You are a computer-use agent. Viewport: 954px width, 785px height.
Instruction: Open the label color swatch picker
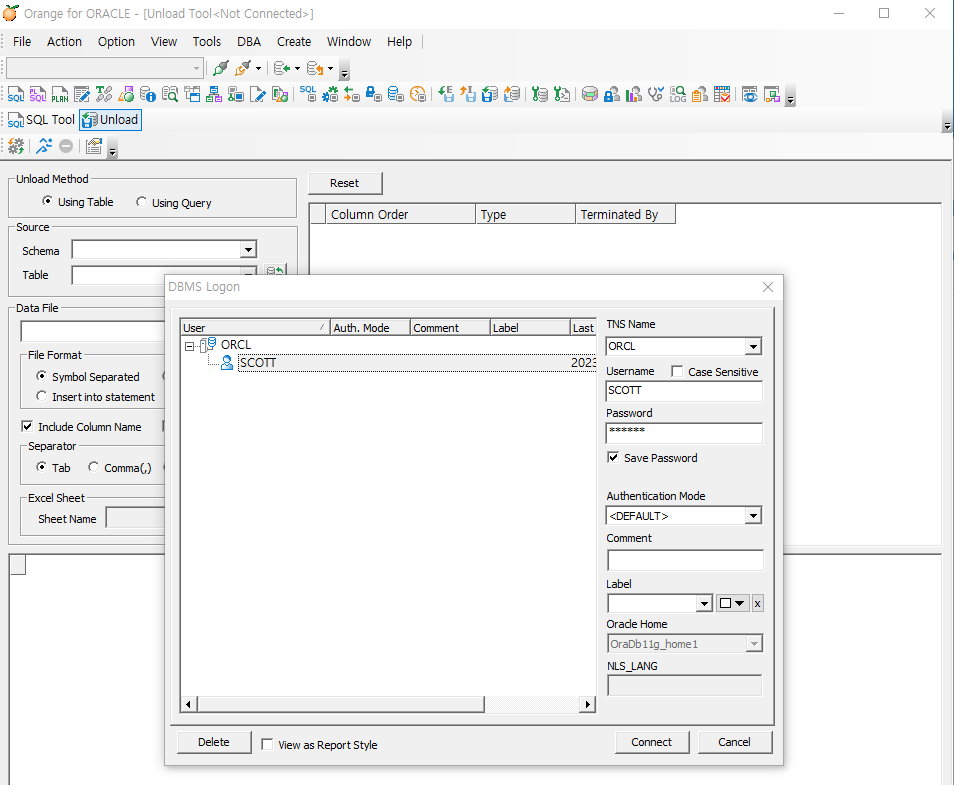click(x=732, y=604)
